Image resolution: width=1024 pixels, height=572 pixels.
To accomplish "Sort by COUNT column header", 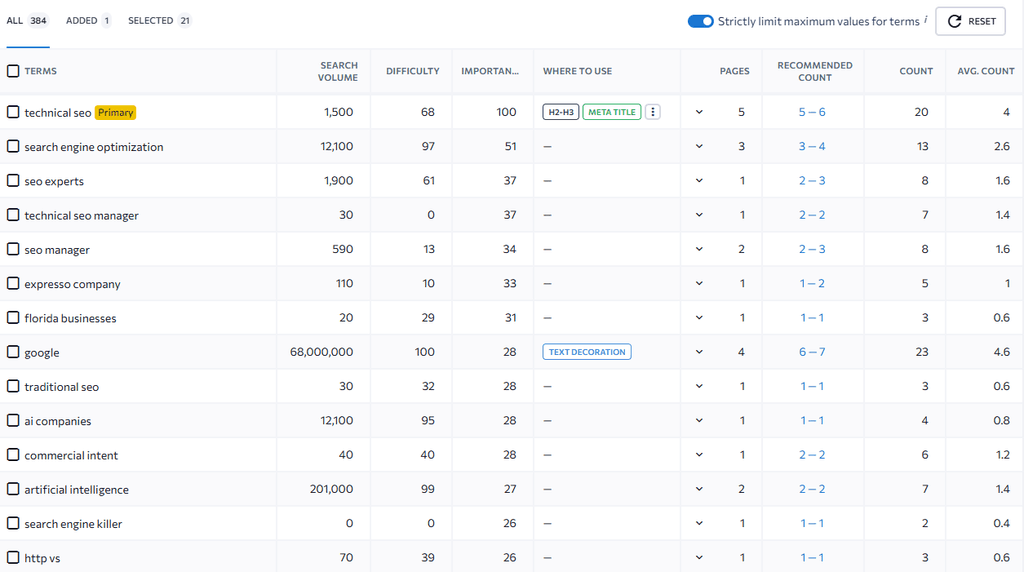I will [x=916, y=71].
